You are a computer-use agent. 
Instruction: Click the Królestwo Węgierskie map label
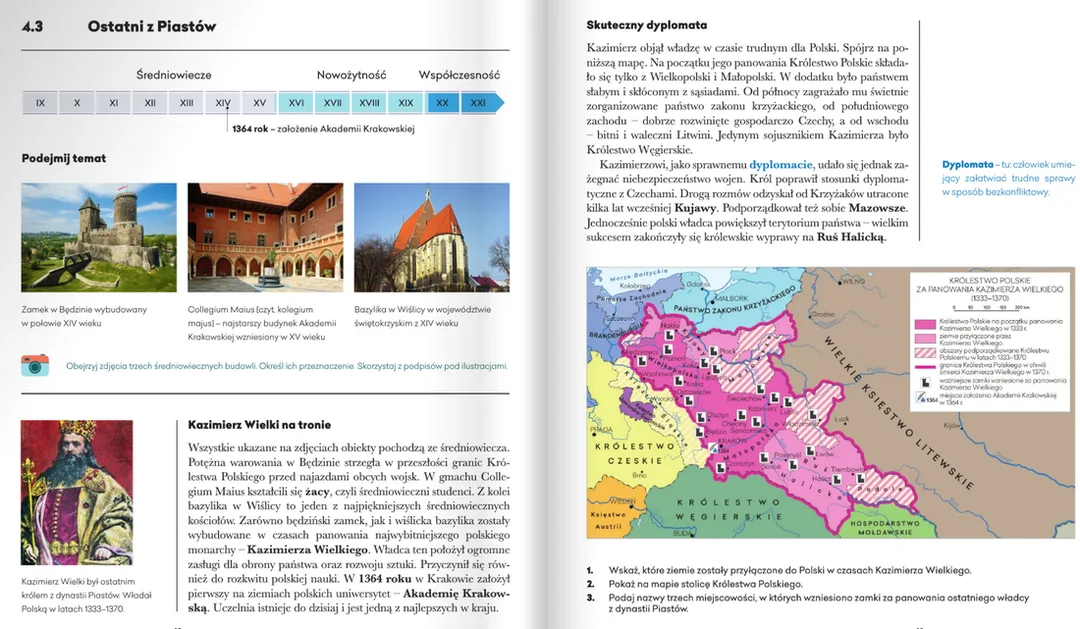[x=729, y=509]
